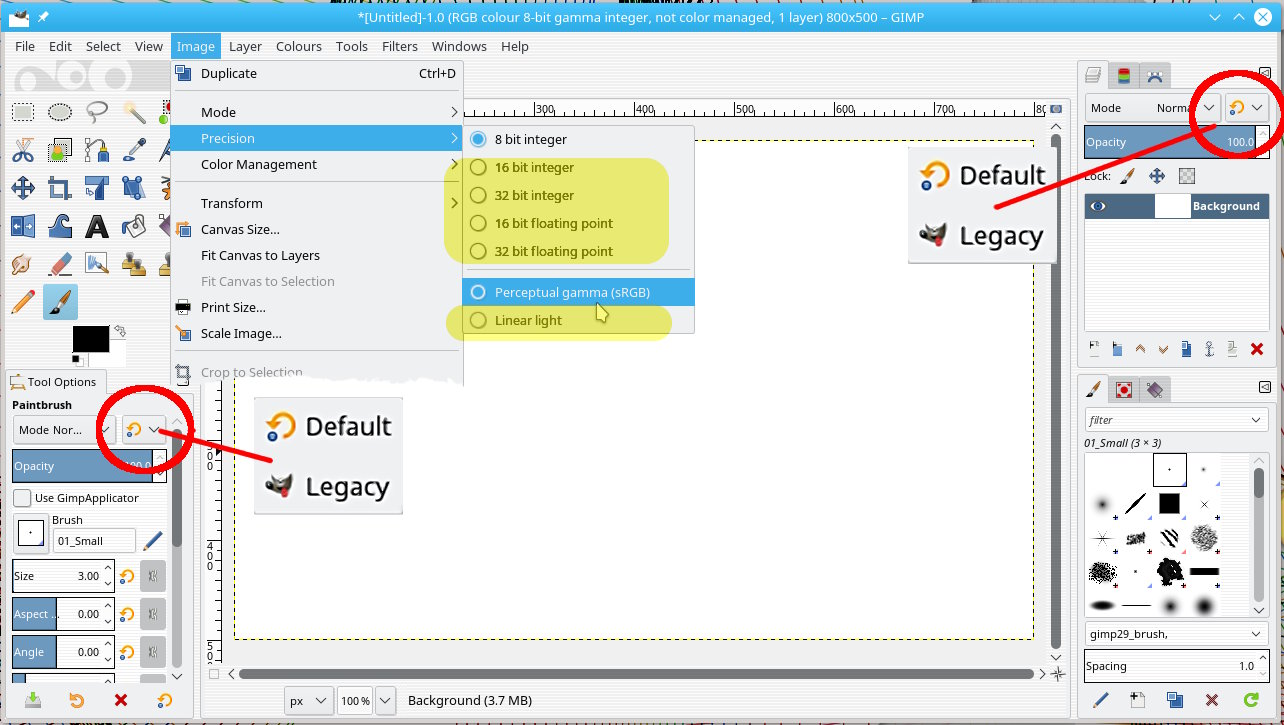Select the Text tool
Viewport: 1284px width, 725px height.
[x=97, y=226]
